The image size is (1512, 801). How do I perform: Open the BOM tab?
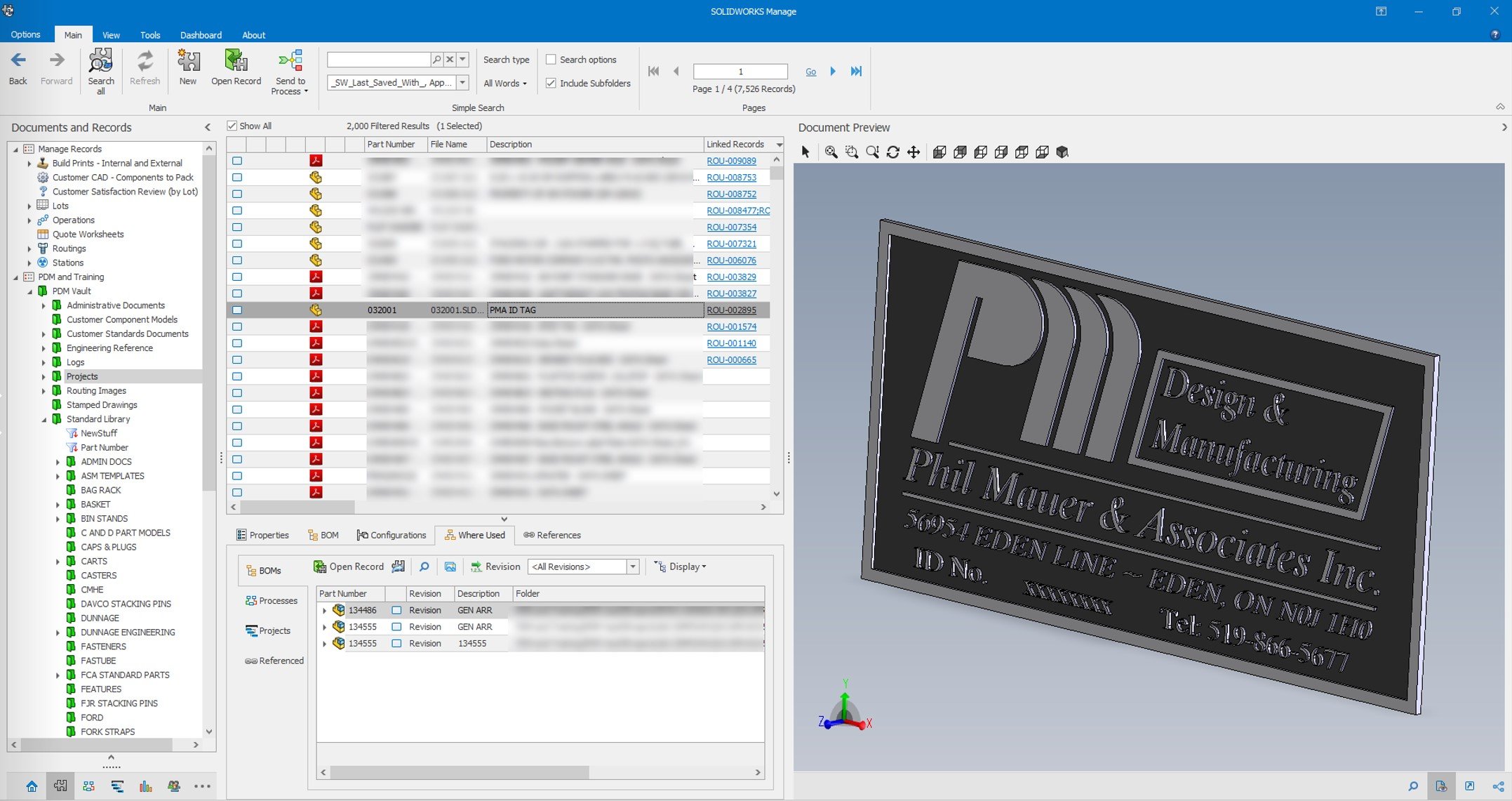pyautogui.click(x=323, y=535)
